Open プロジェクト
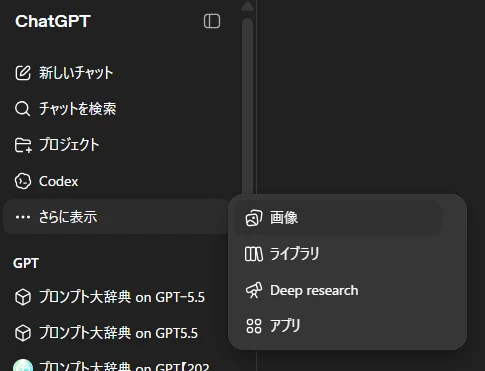Screen dimensions: 485x371 coord(116,145)
